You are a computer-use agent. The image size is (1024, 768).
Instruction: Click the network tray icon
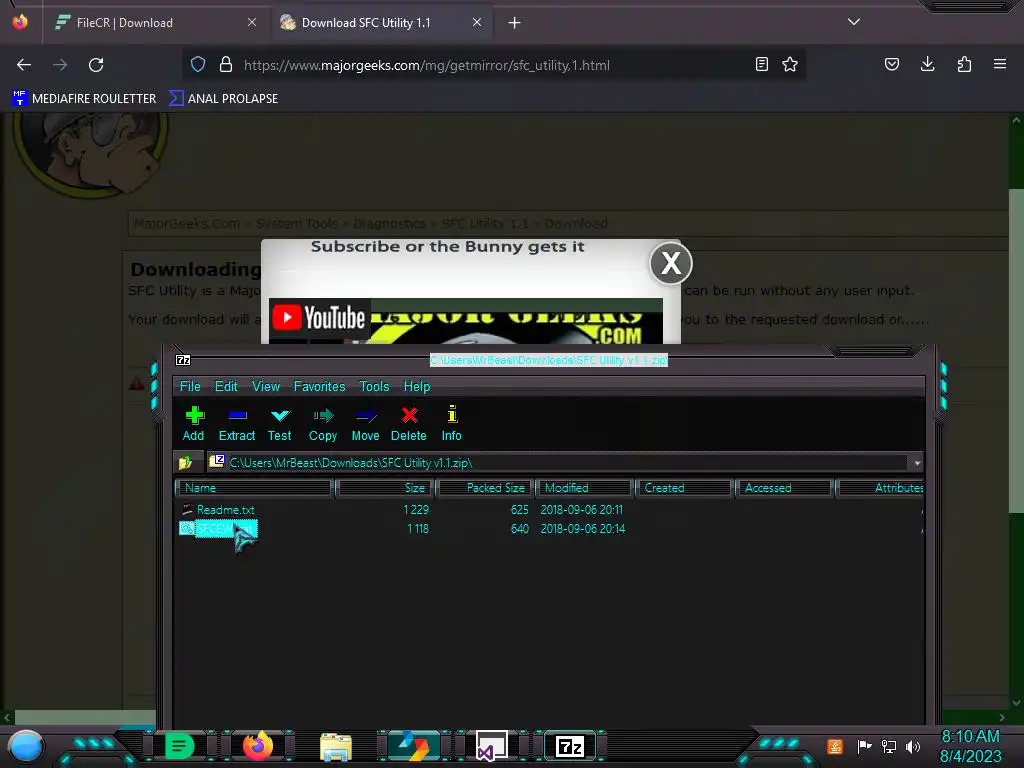pos(889,746)
